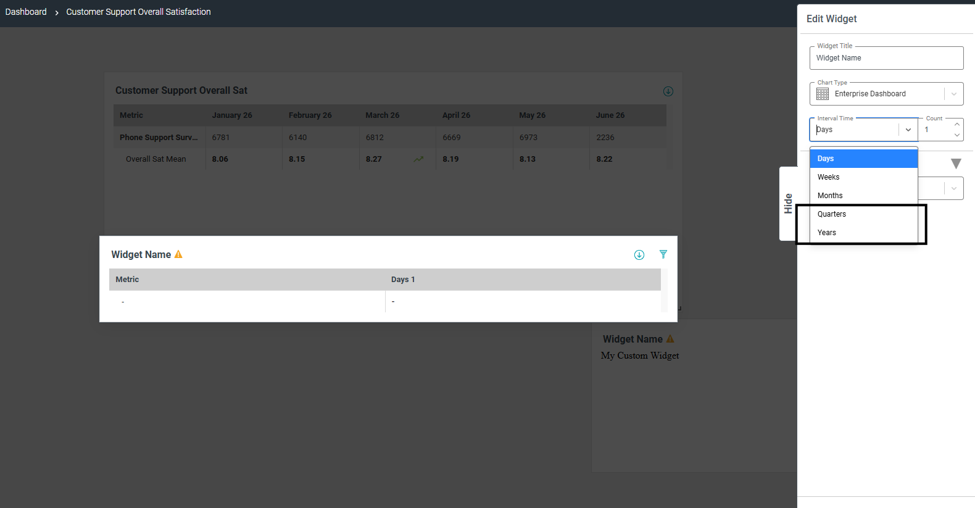Click warning triangle beside highlighted Widget Name title
The height and width of the screenshot is (508, 975).
pos(178,254)
